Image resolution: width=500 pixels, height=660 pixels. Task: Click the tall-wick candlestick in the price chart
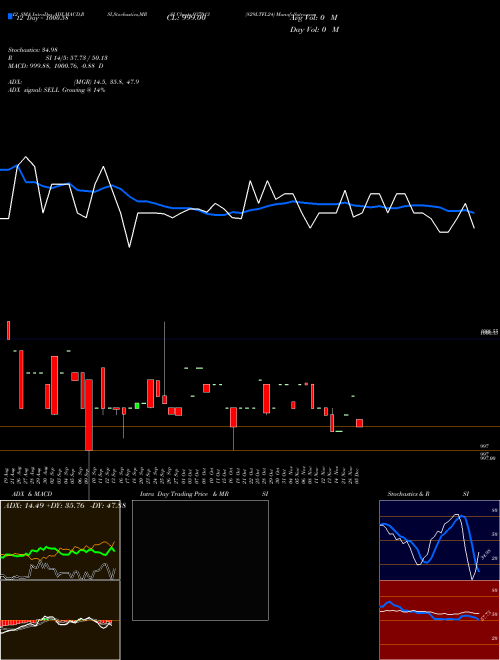pyautogui.click(x=165, y=363)
